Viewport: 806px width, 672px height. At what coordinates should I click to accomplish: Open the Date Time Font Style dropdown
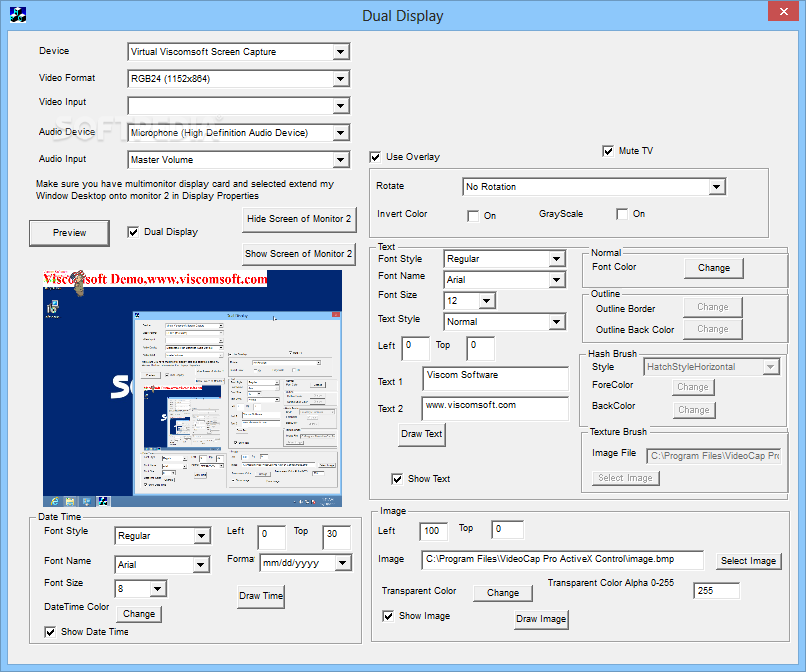[x=202, y=536]
